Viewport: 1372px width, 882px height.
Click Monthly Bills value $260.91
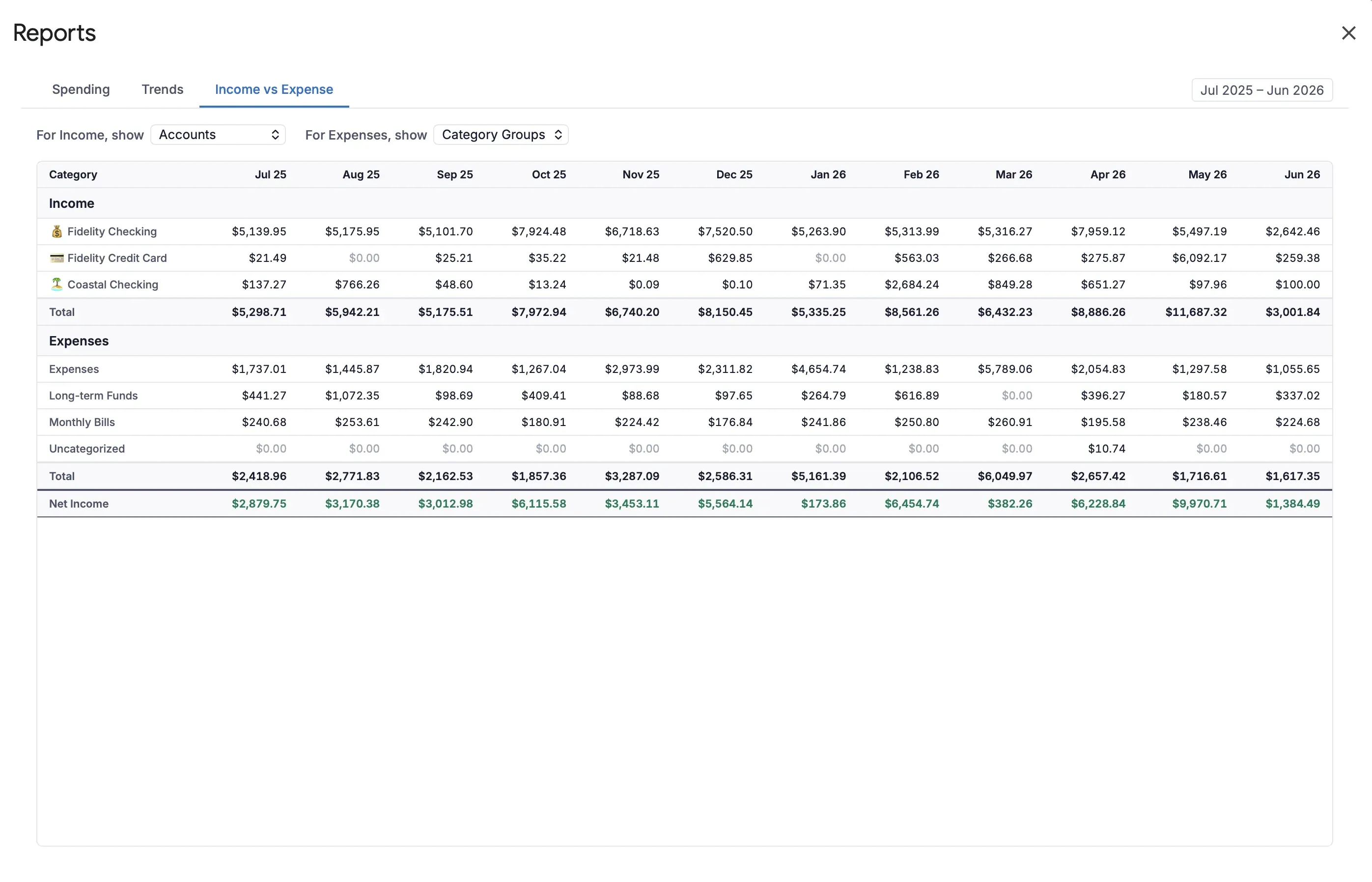tap(1010, 422)
